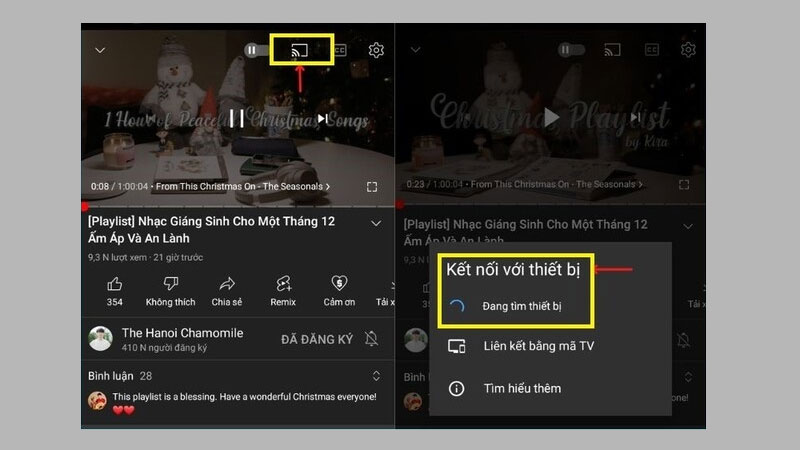Click red progress marker in right video
Screen dimensions: 800x450
coord(400,205)
